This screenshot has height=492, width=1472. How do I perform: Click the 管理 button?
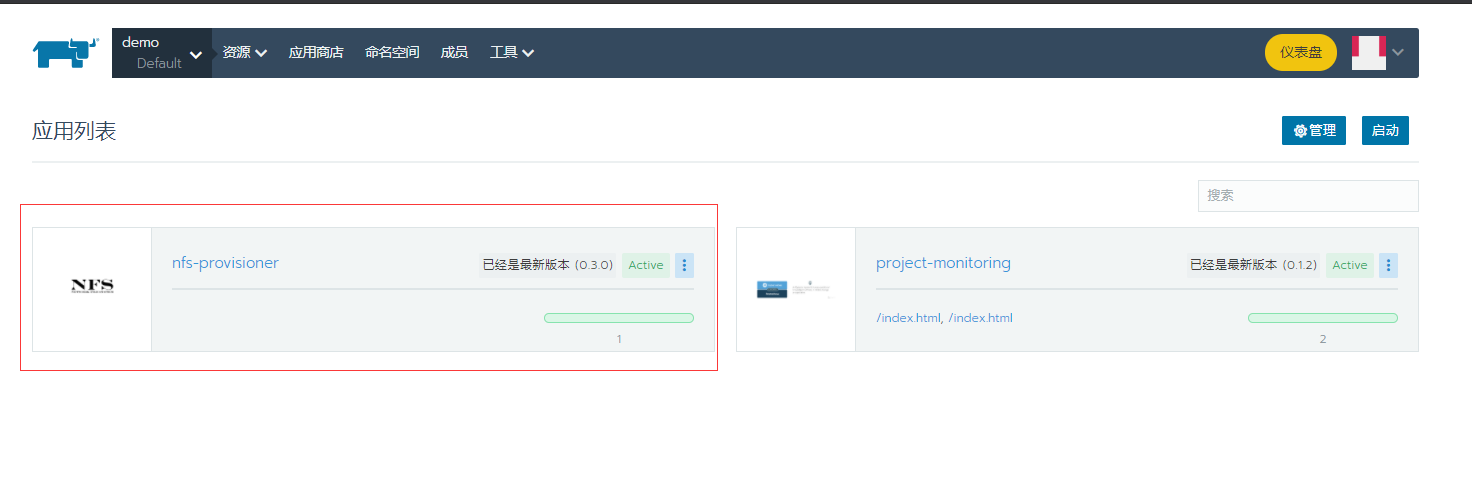pos(1314,131)
